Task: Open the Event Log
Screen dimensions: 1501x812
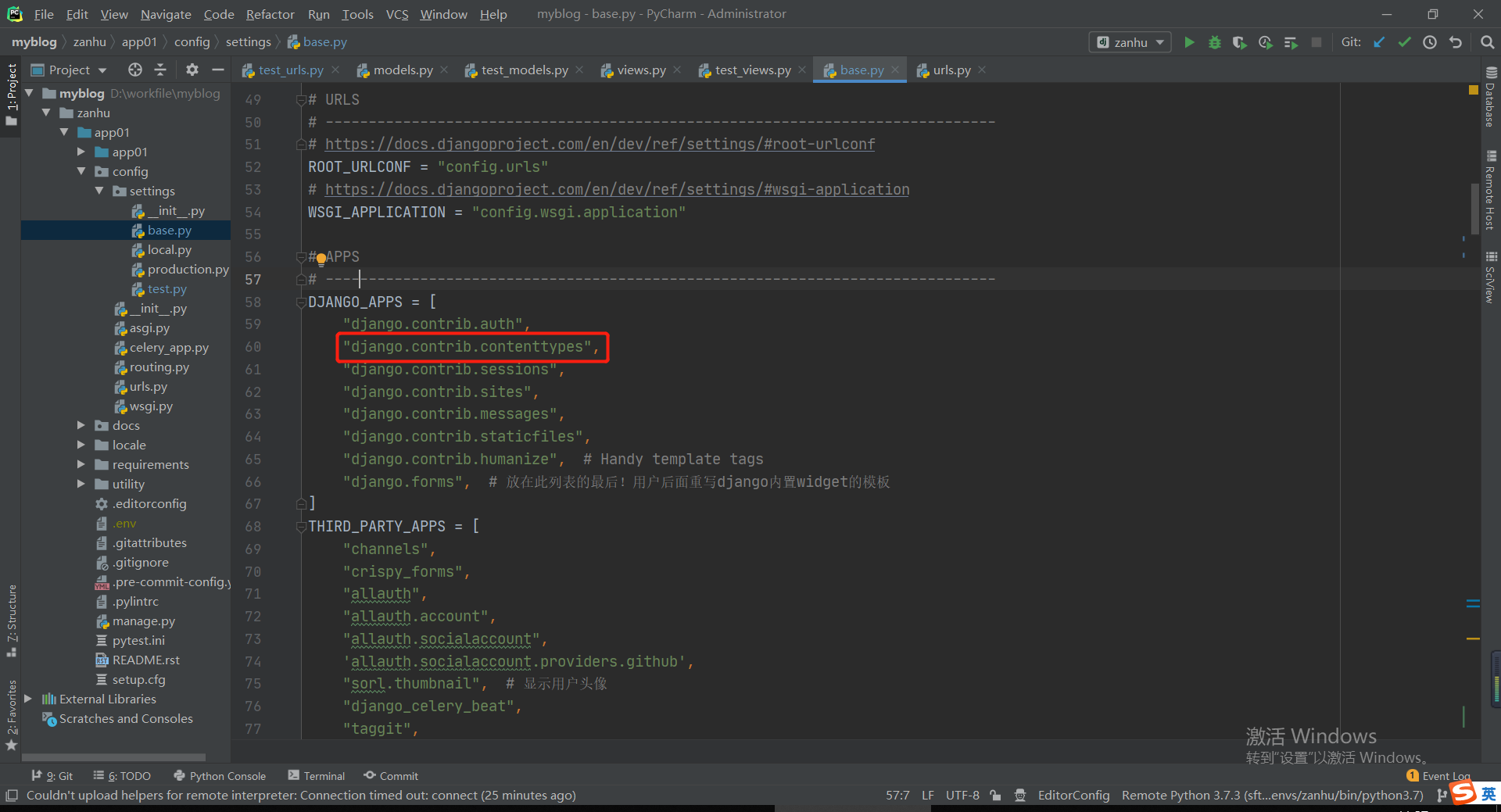Action: click(1438, 776)
